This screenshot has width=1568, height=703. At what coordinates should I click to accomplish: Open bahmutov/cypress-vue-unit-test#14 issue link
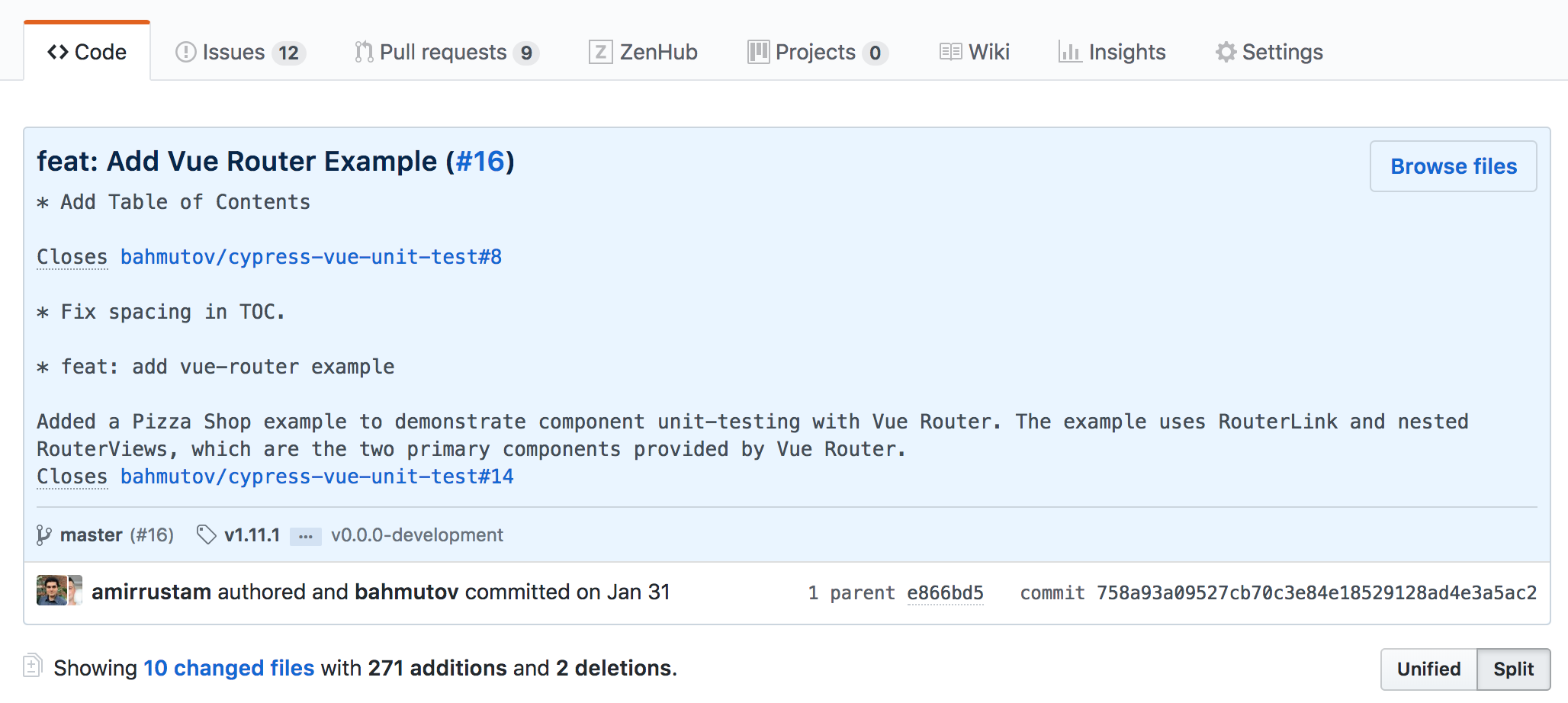click(317, 477)
